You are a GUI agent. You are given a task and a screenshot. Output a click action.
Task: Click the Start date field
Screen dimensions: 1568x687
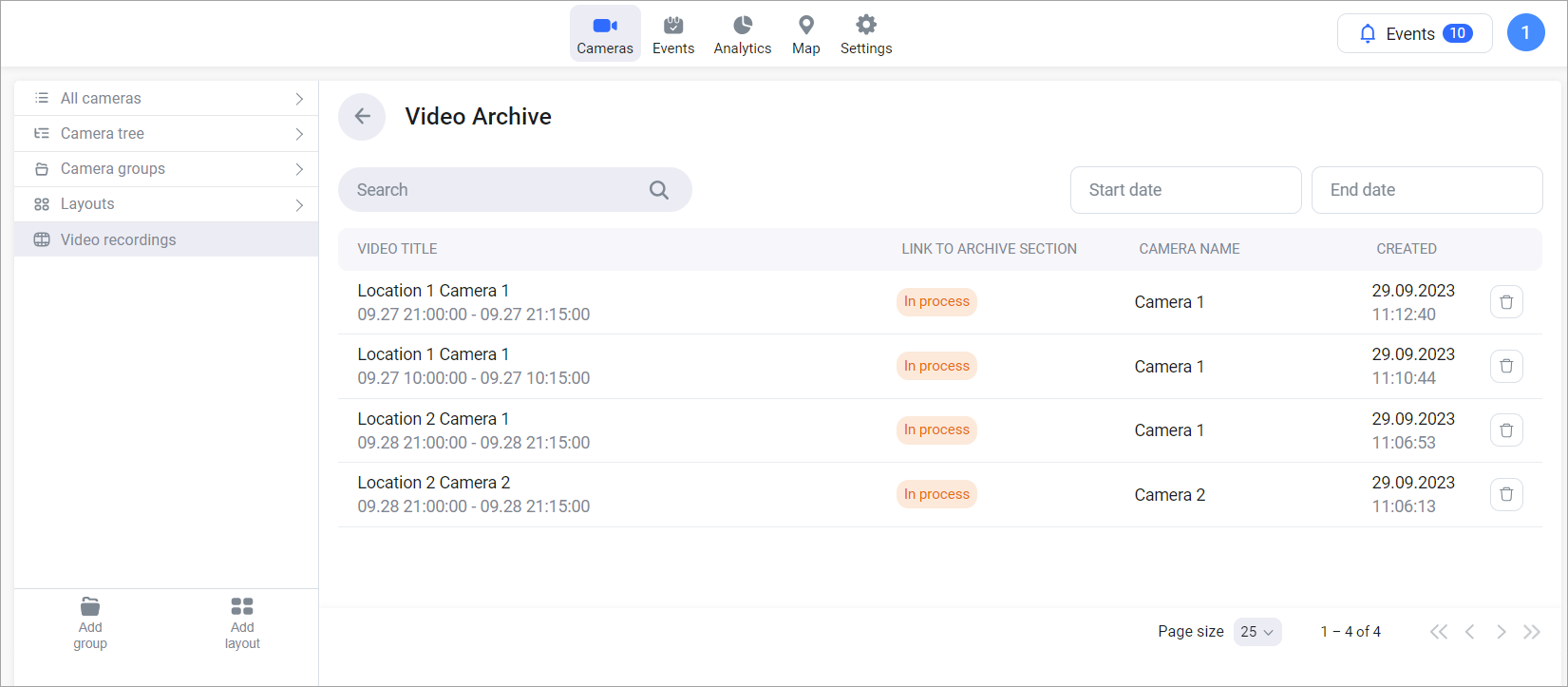[1184, 190]
